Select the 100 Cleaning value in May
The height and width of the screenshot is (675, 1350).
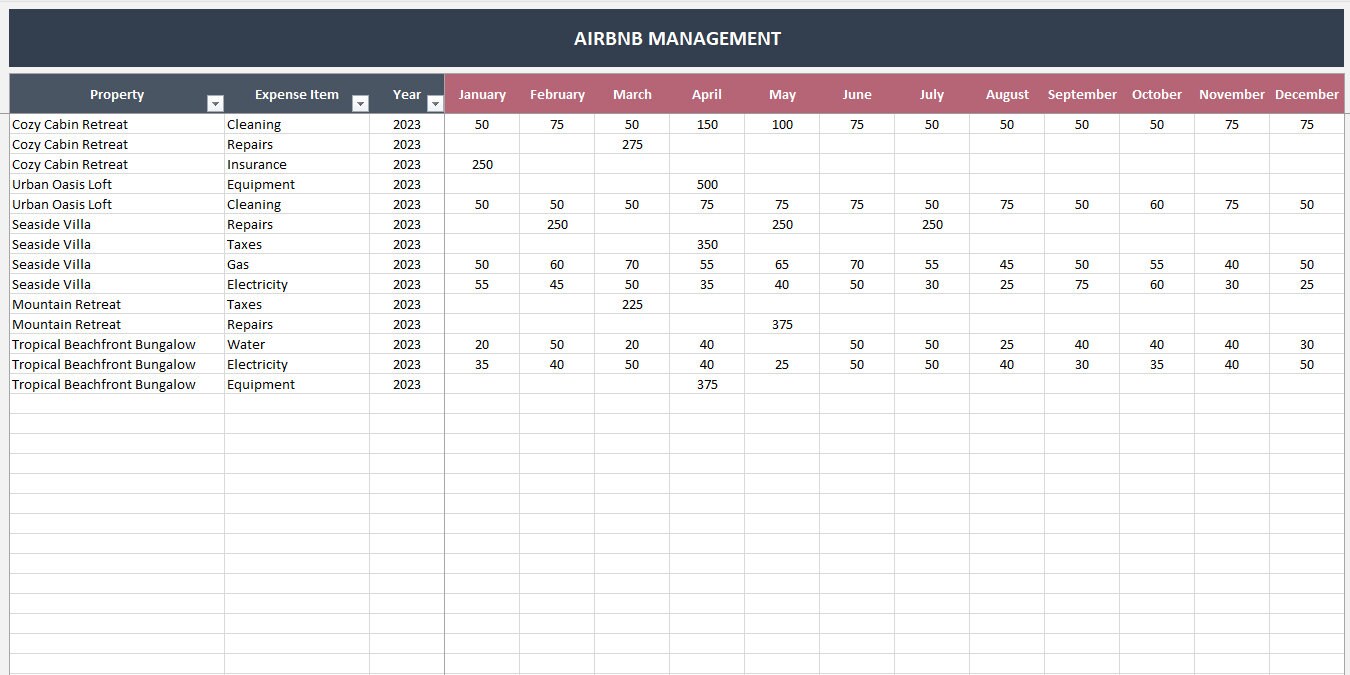[782, 124]
